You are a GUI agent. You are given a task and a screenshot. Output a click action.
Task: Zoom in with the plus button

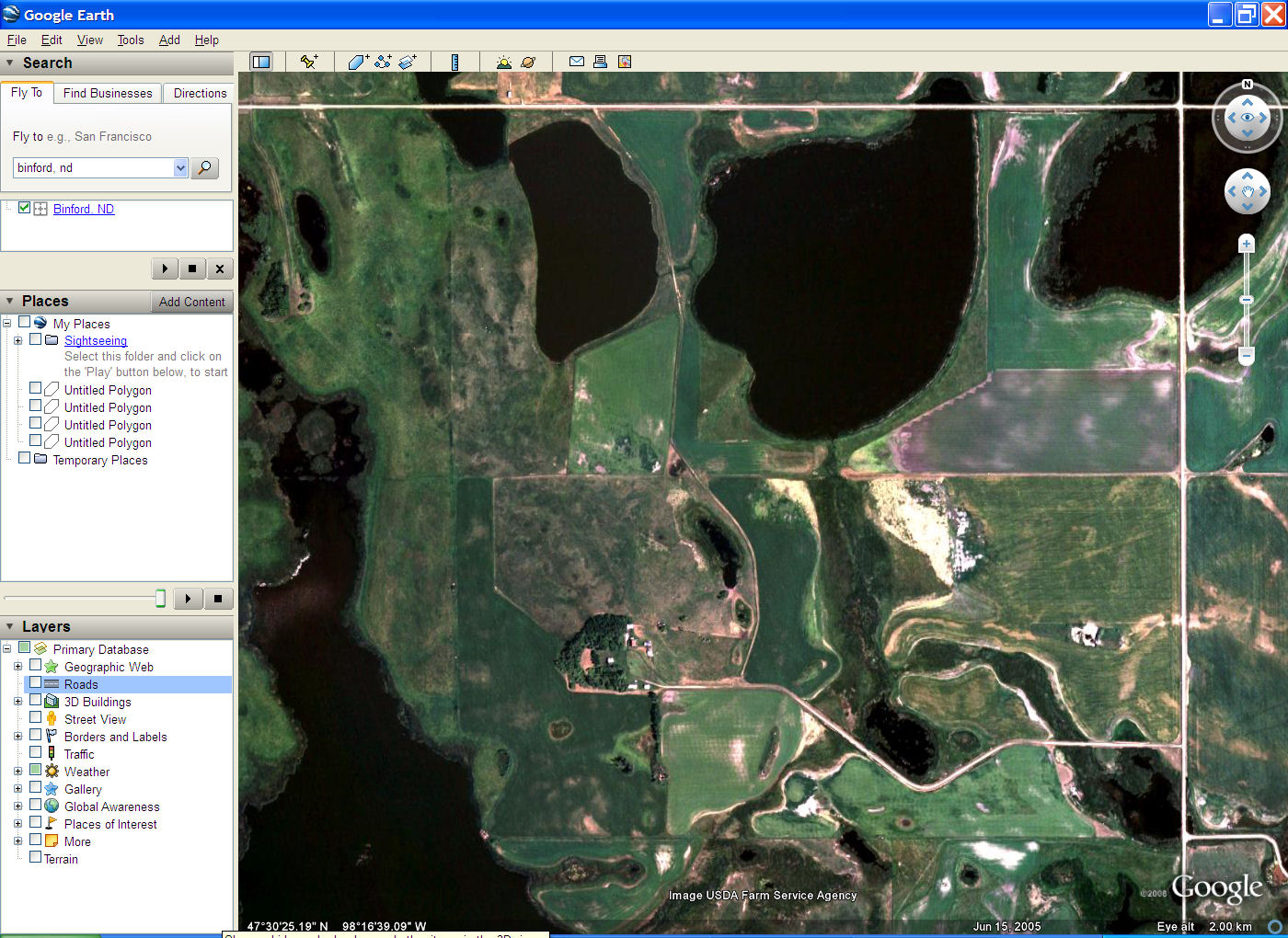pyautogui.click(x=1247, y=244)
